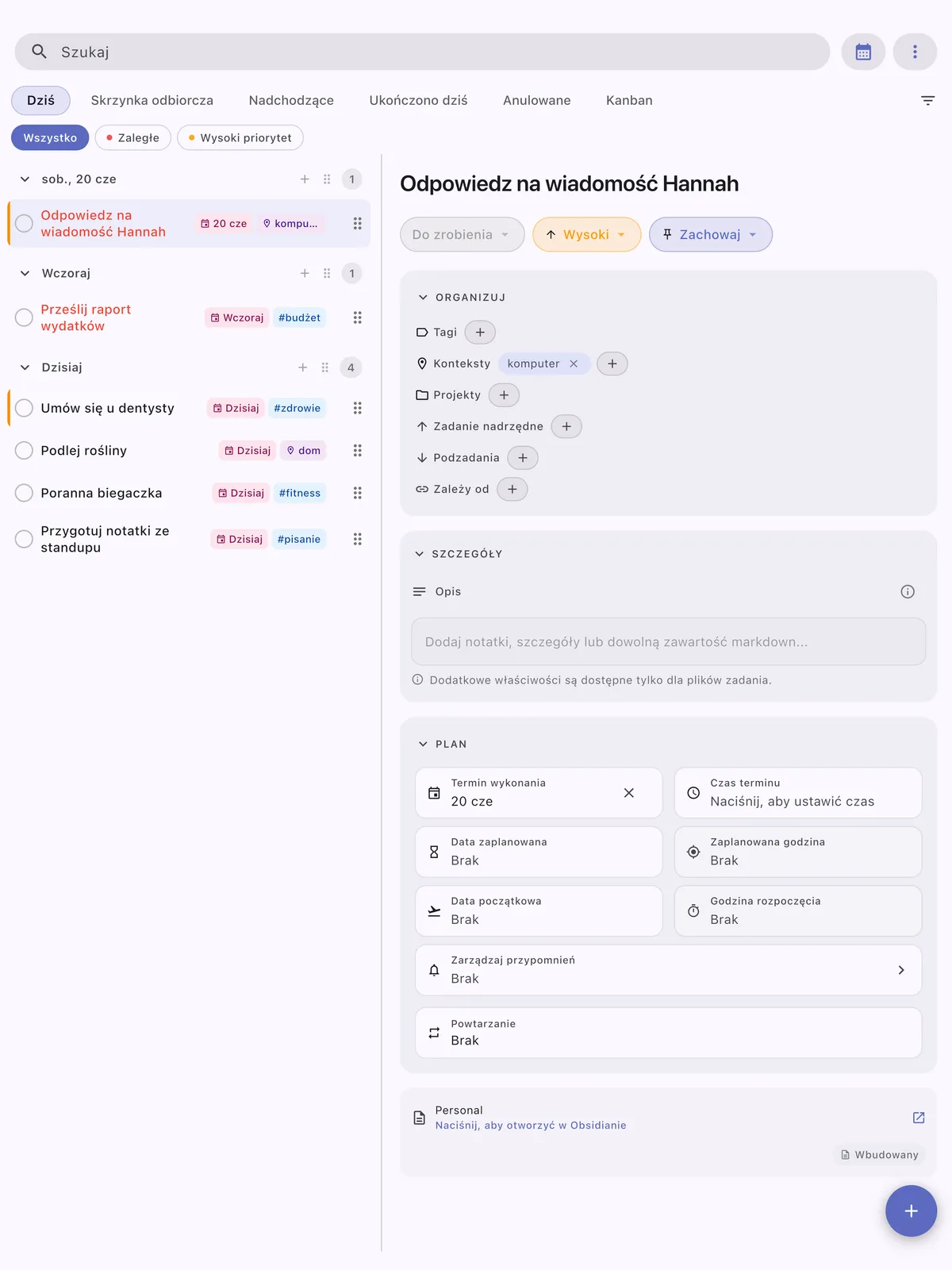Clear the 20 cze due date

tap(629, 793)
